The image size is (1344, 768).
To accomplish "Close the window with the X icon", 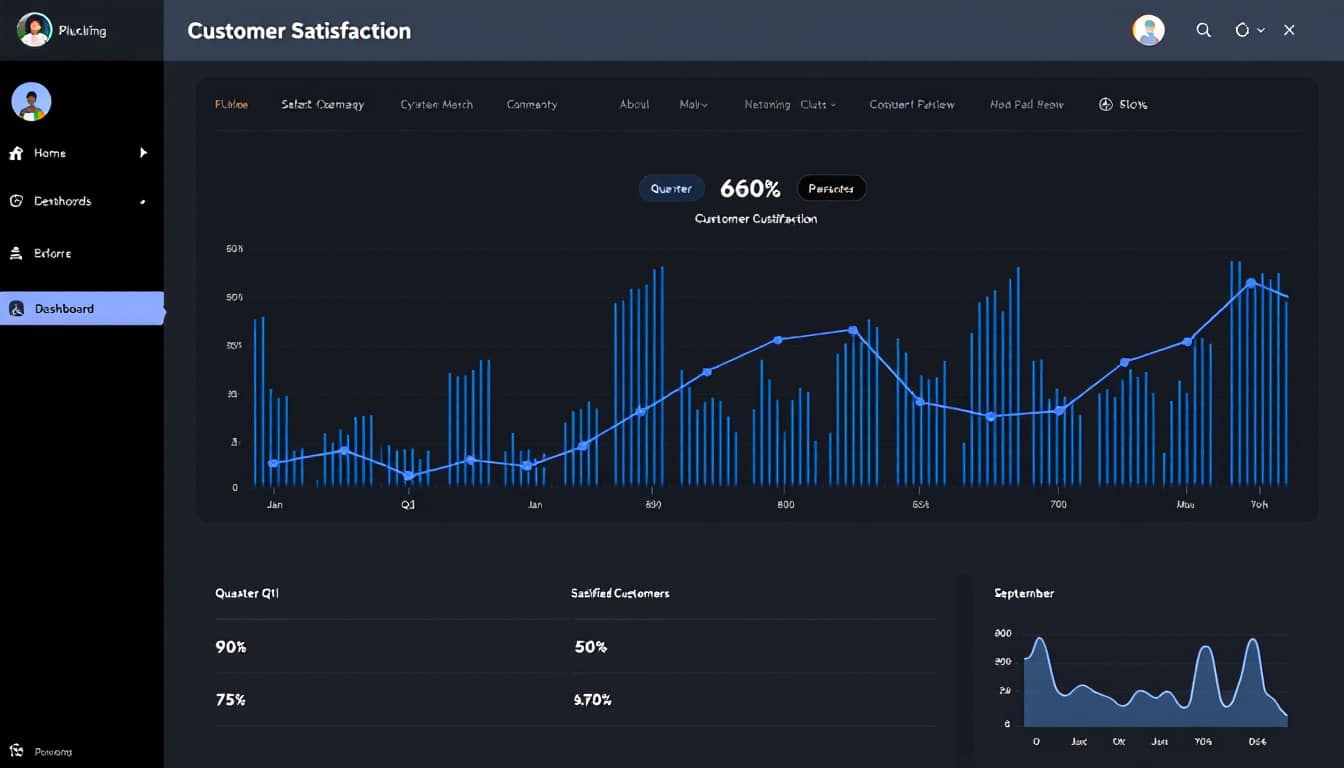I will point(1289,30).
